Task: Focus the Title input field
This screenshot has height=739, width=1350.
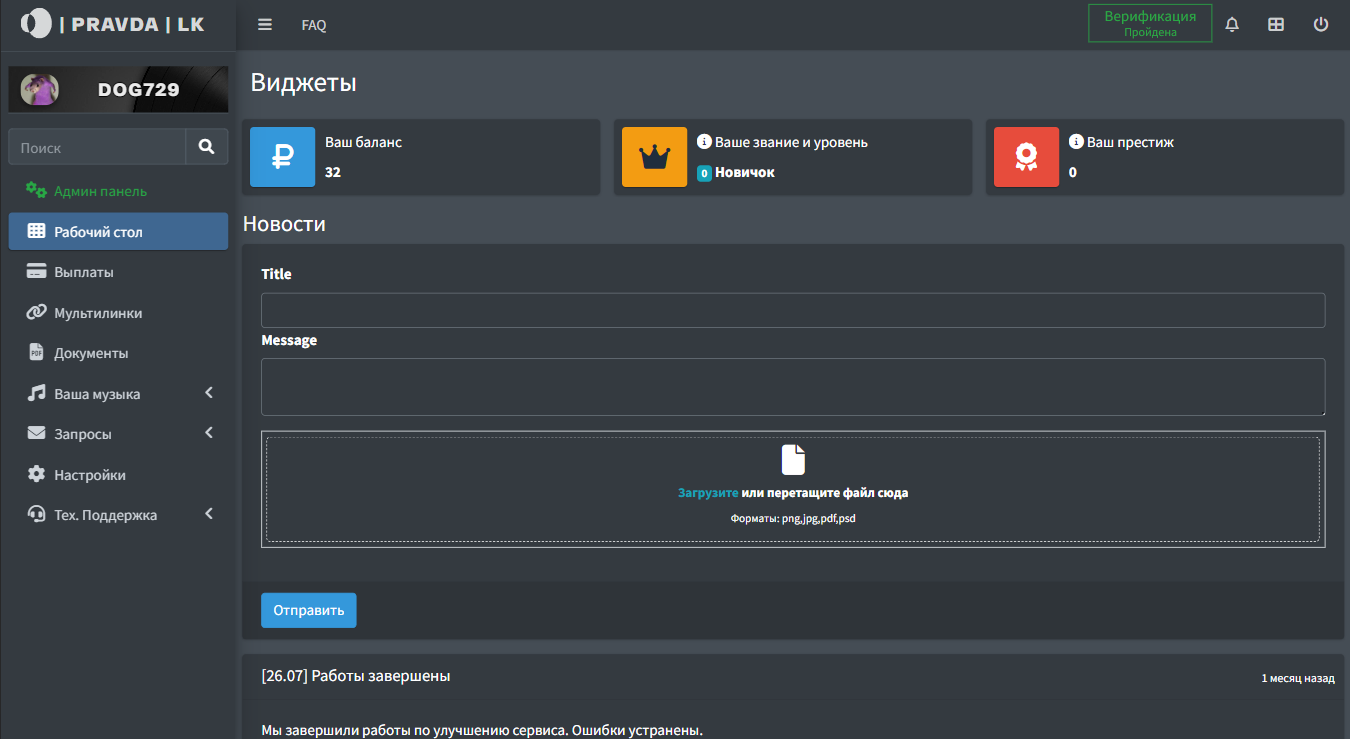Action: point(793,310)
